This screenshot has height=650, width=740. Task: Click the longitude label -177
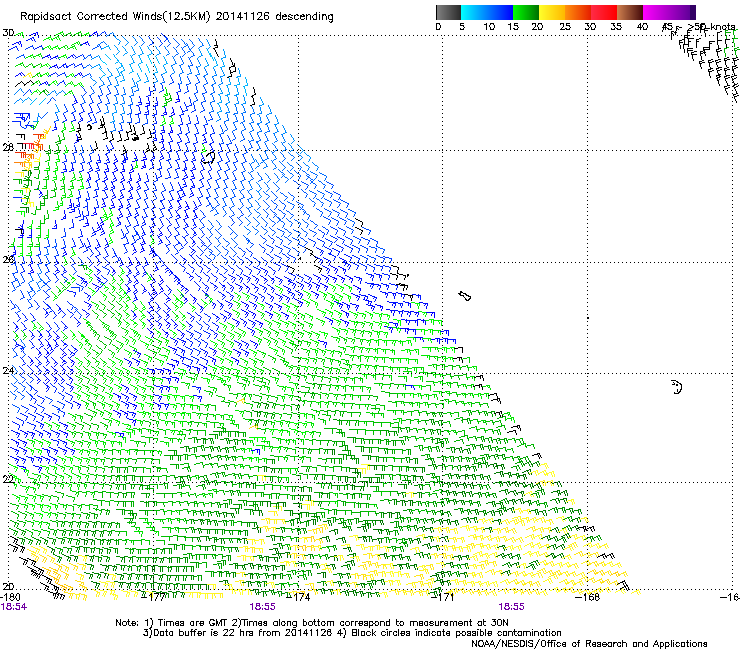click(155, 597)
